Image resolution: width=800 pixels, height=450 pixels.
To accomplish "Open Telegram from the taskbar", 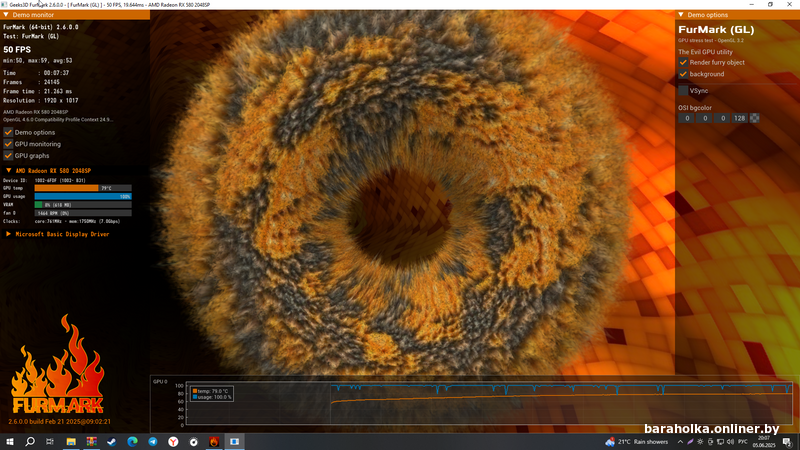I will point(153,441).
